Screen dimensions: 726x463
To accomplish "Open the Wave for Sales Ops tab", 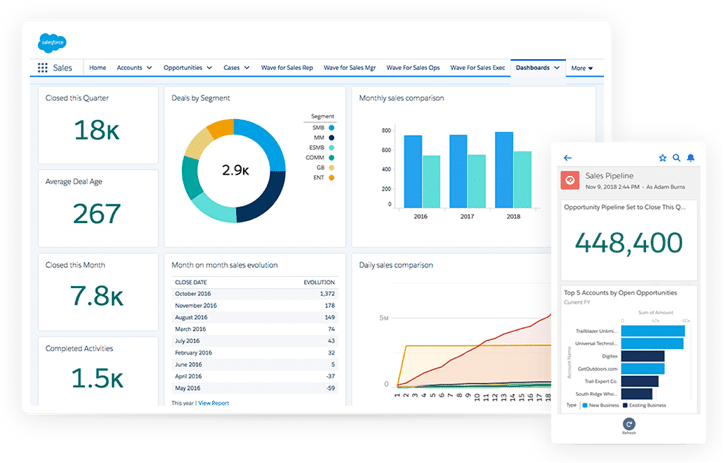I will pos(413,68).
